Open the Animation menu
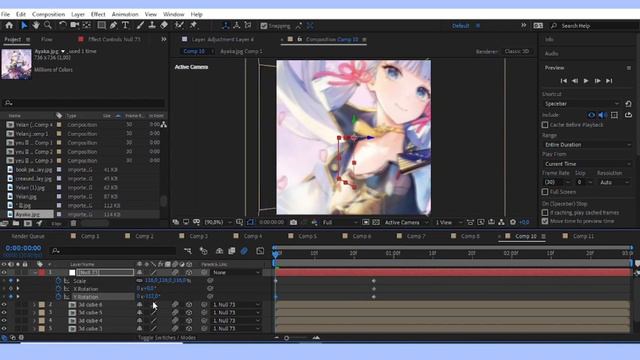Image resolution: width=640 pixels, height=360 pixels. pos(125,14)
